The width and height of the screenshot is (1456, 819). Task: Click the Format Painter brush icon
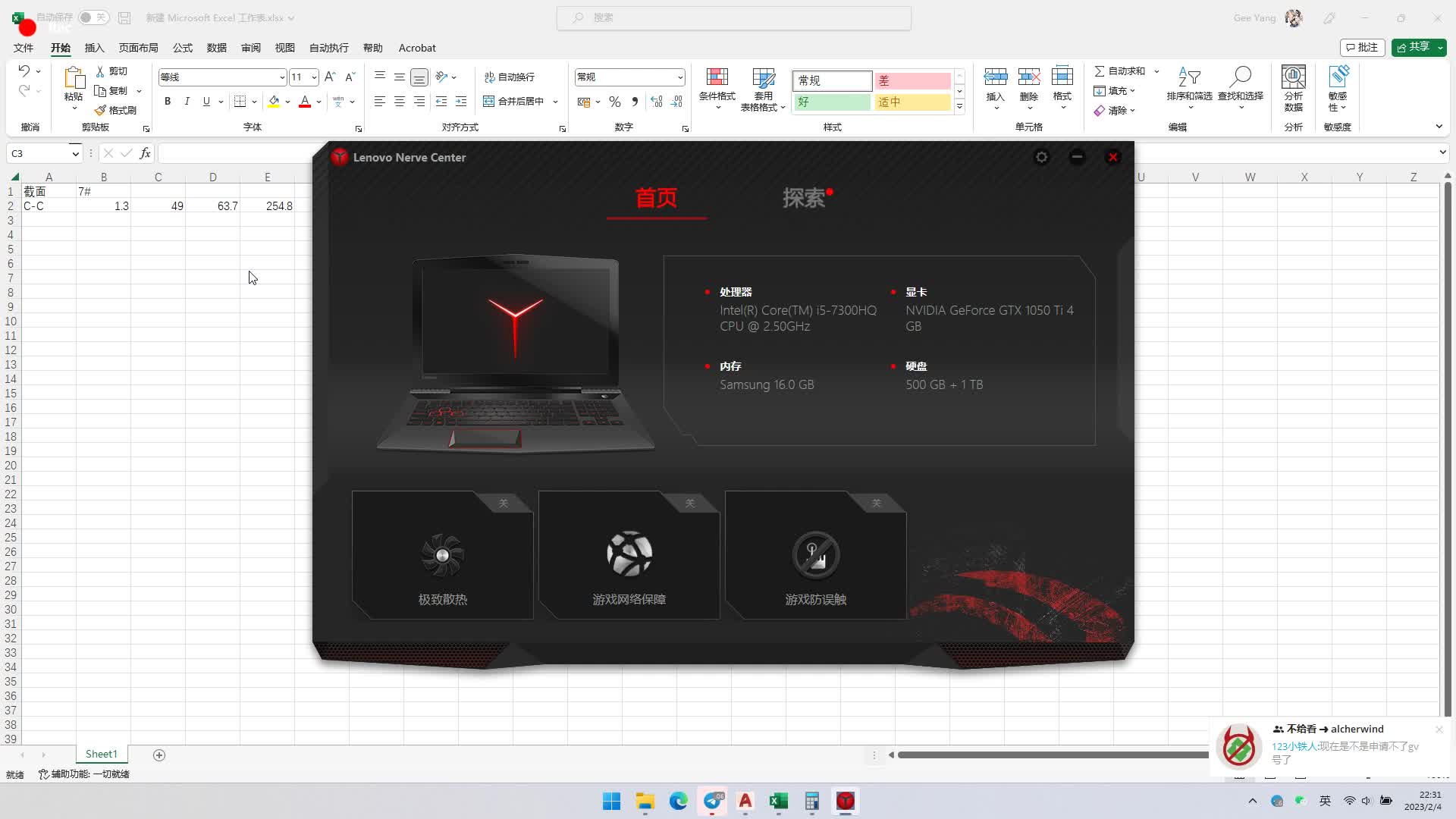point(100,111)
